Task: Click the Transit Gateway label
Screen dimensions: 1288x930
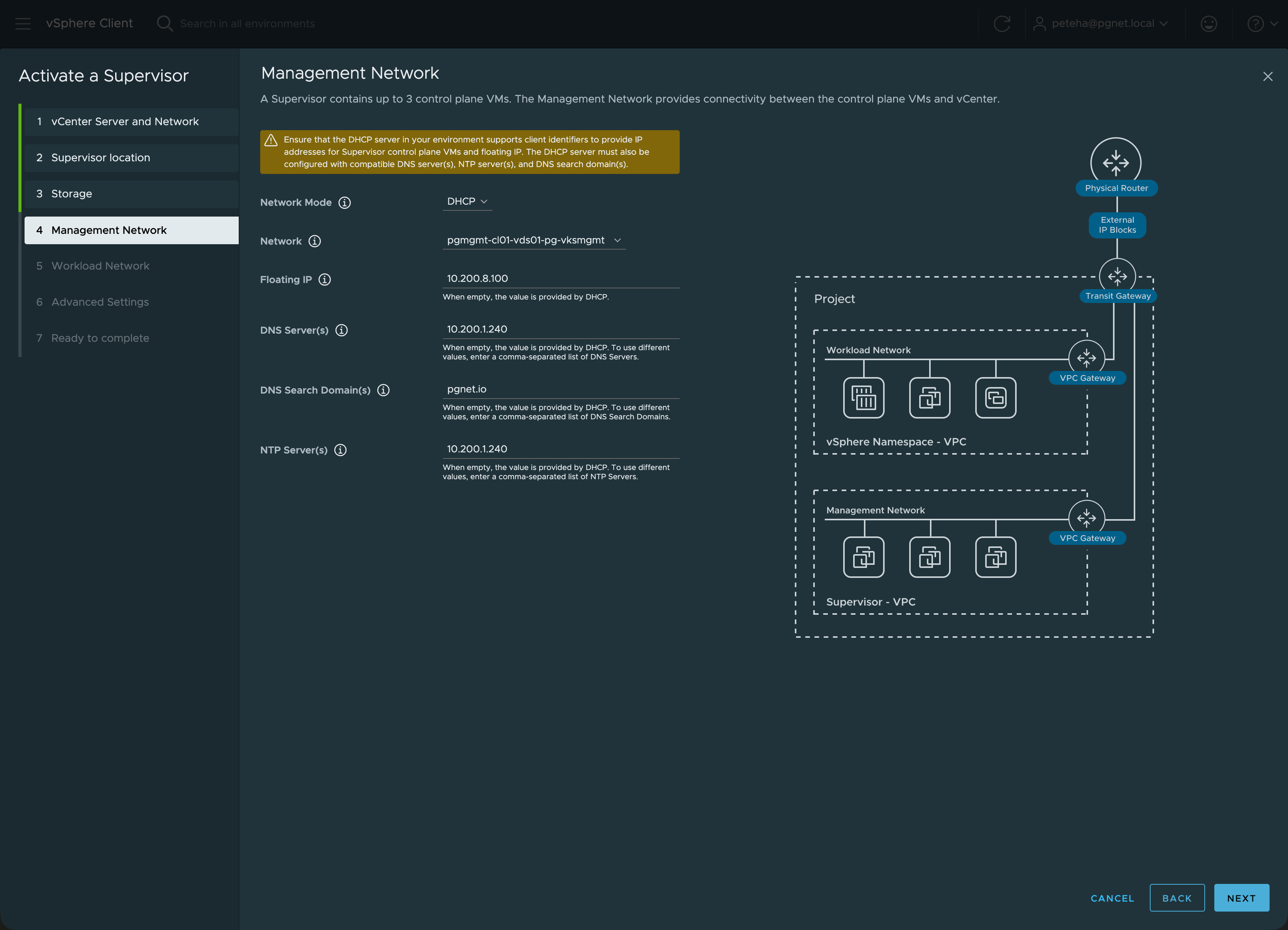Action: (1118, 296)
